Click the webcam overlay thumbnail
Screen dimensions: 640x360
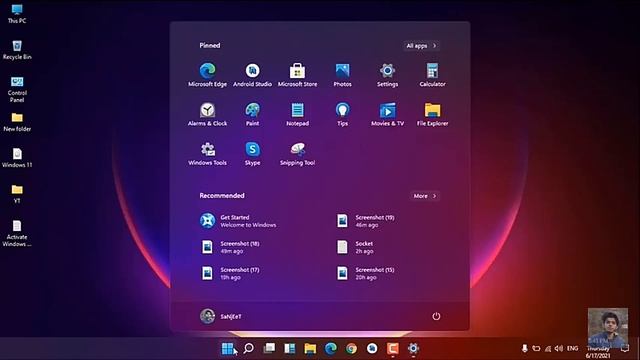point(608,328)
